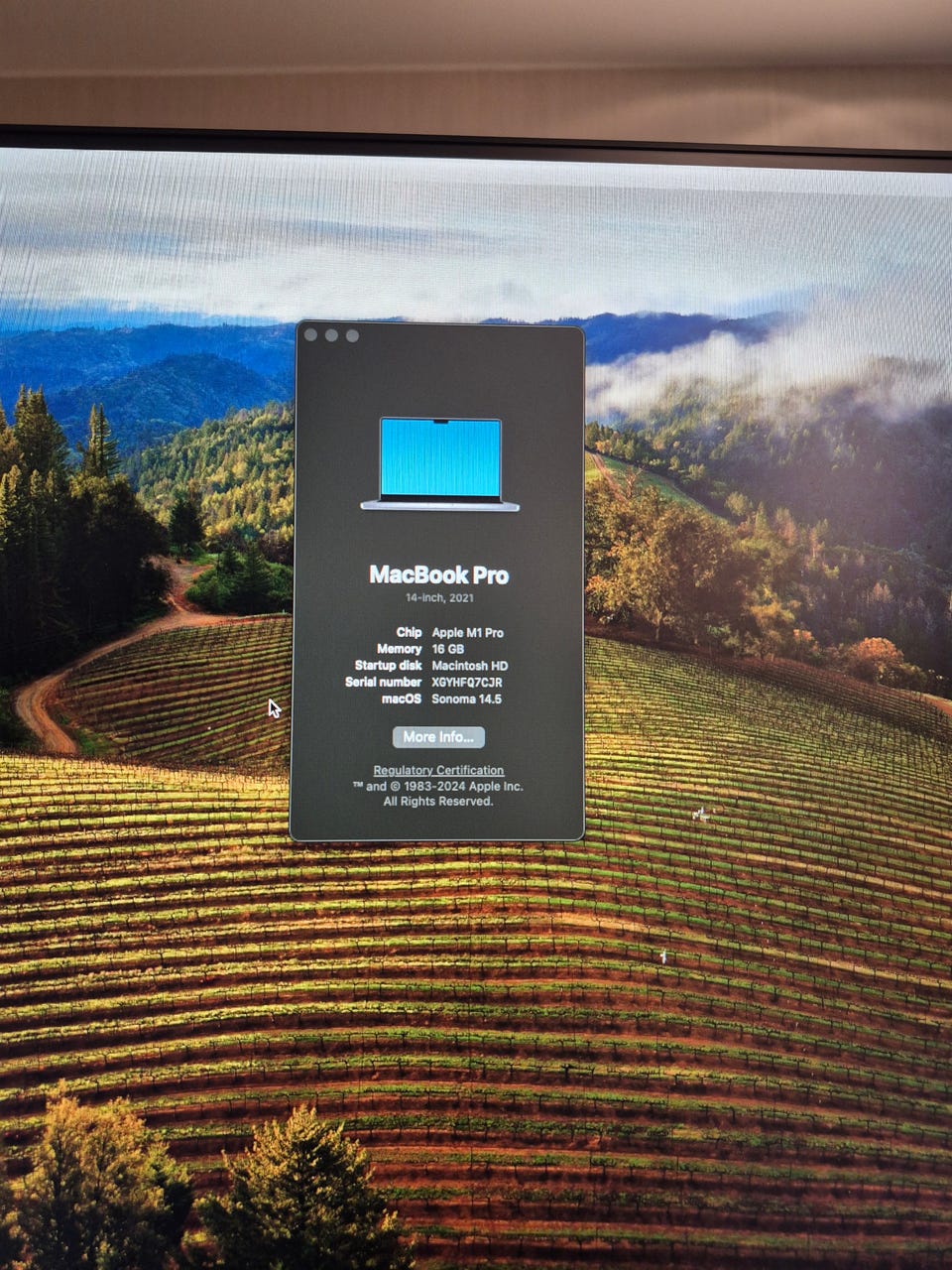Minimize the About This Mac window
The image size is (952, 1270).
pyautogui.click(x=331, y=335)
